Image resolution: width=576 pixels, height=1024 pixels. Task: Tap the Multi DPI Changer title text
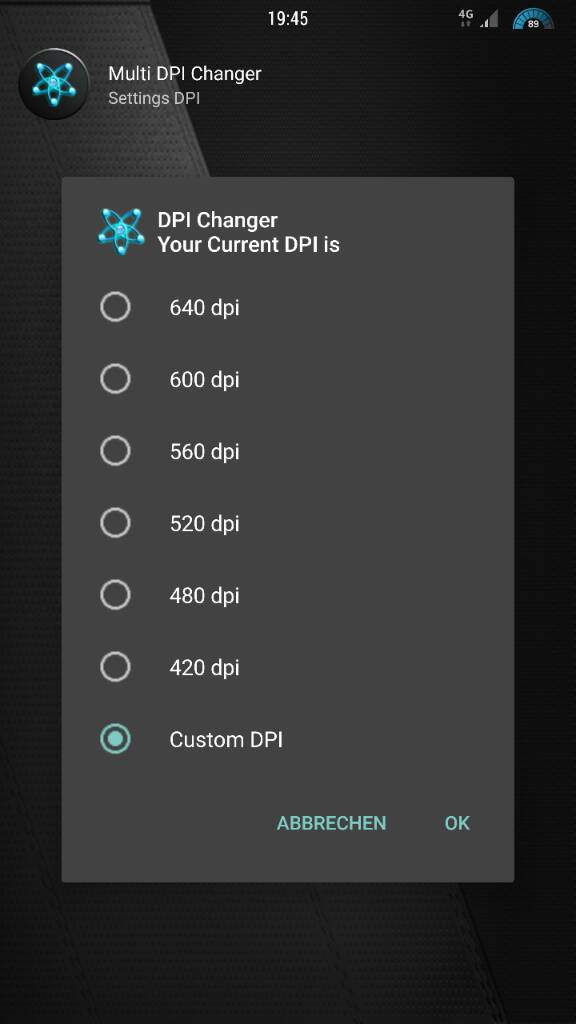(185, 73)
